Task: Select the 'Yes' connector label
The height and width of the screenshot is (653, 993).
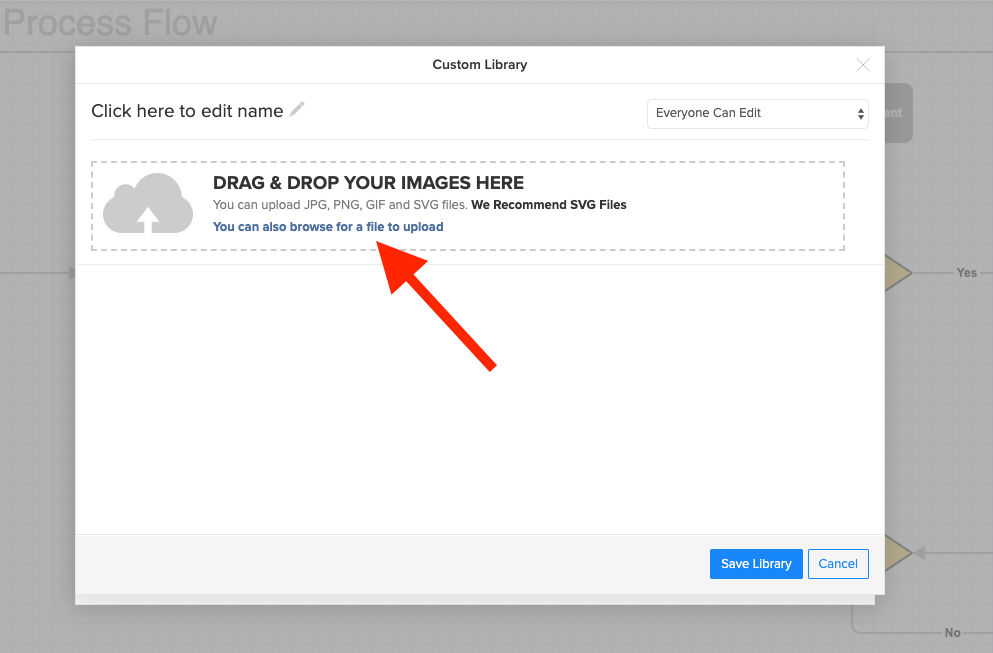Action: tap(966, 273)
